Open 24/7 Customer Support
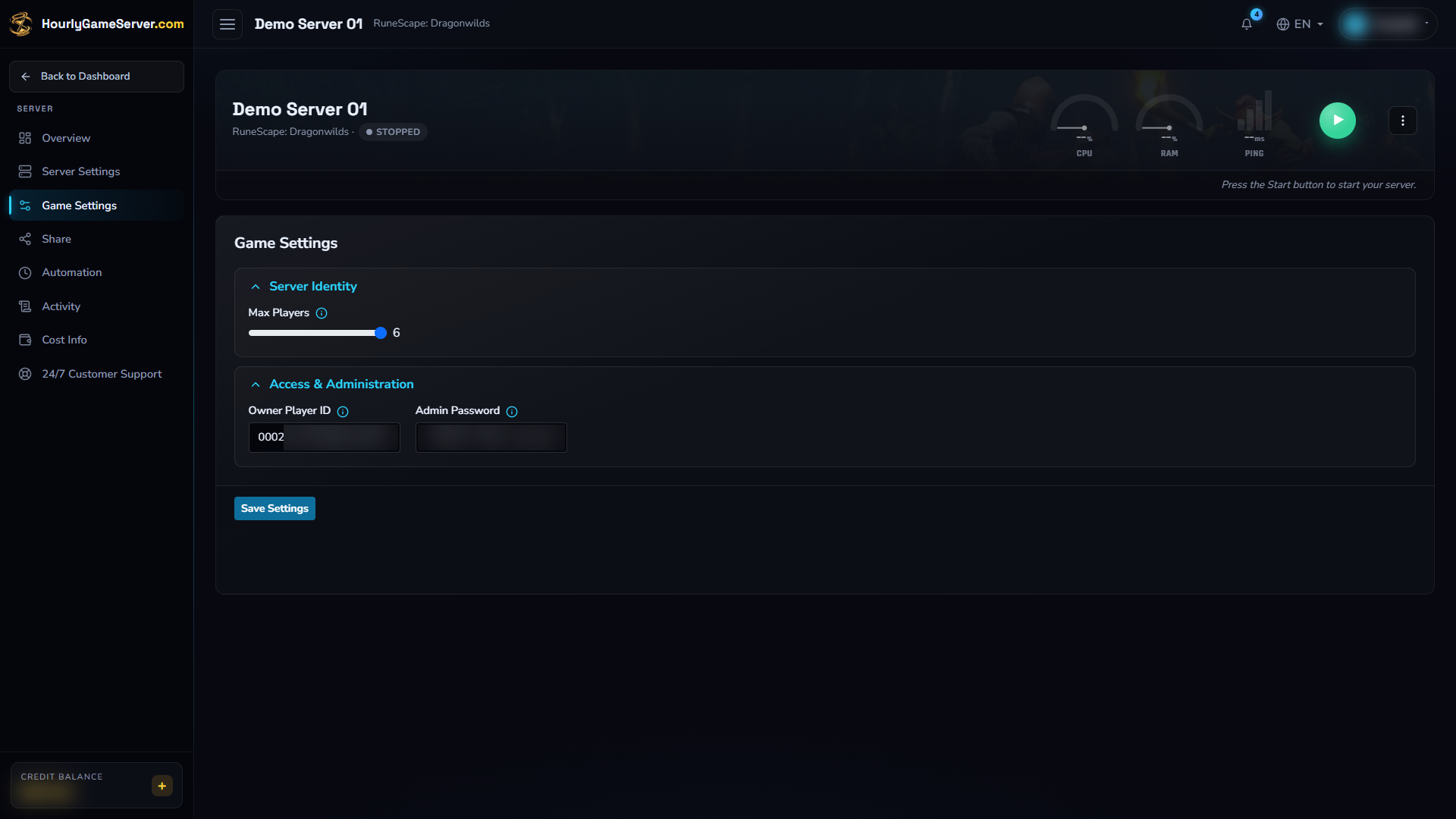The height and width of the screenshot is (819, 1456). click(96, 374)
